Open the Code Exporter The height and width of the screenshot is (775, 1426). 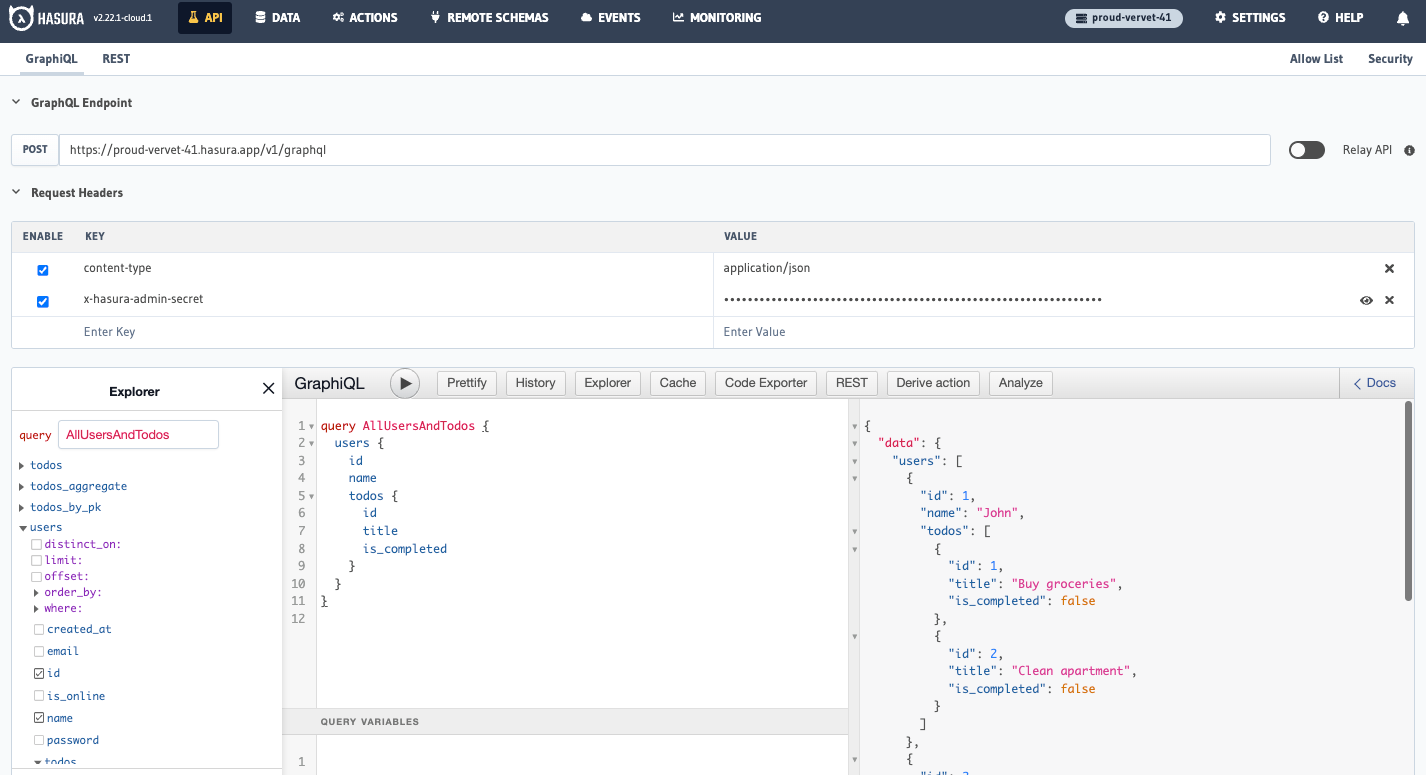pos(765,383)
